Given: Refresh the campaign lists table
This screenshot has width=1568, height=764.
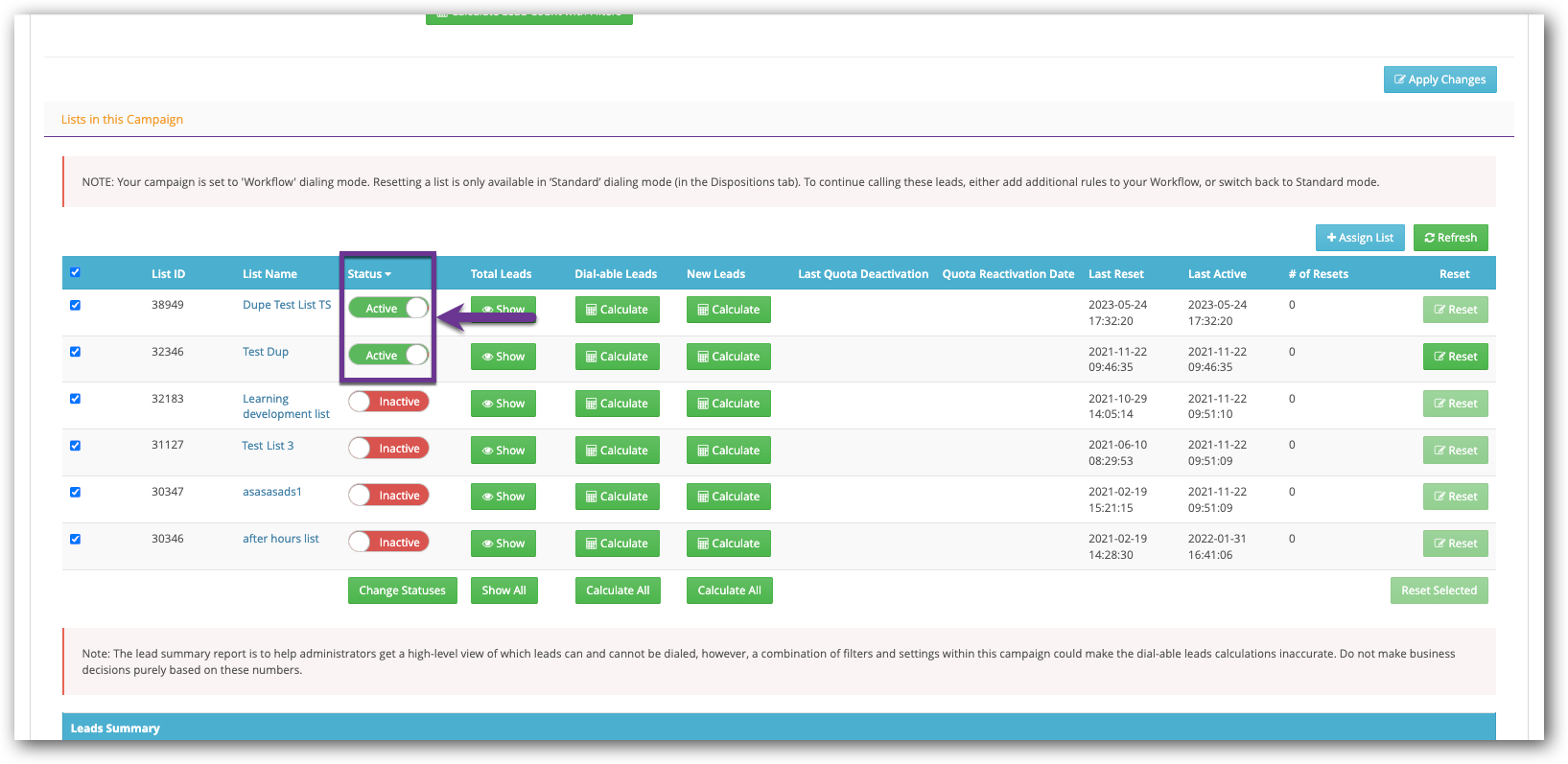Looking at the screenshot, I should coord(1450,238).
